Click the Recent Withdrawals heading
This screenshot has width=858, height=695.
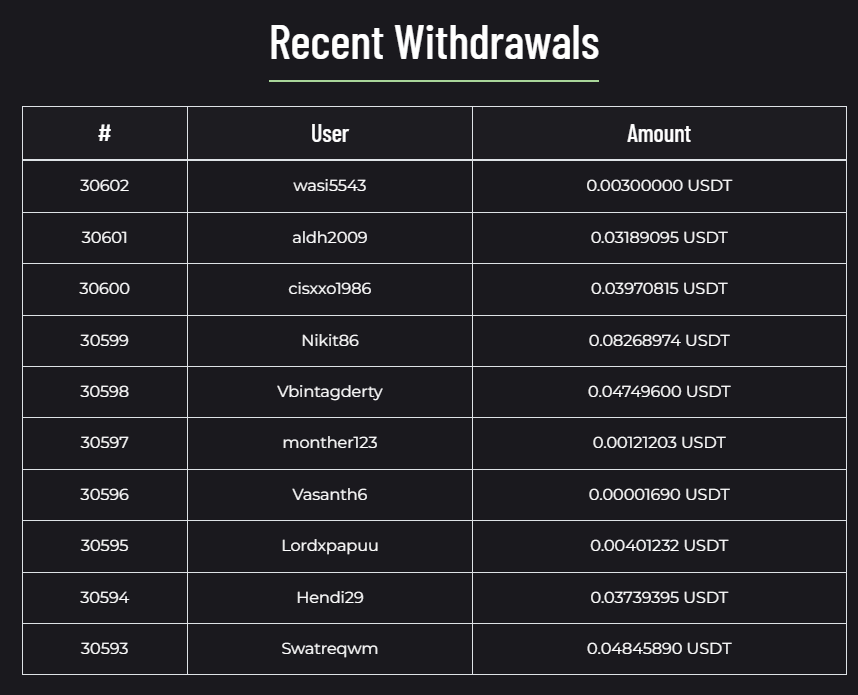point(434,42)
